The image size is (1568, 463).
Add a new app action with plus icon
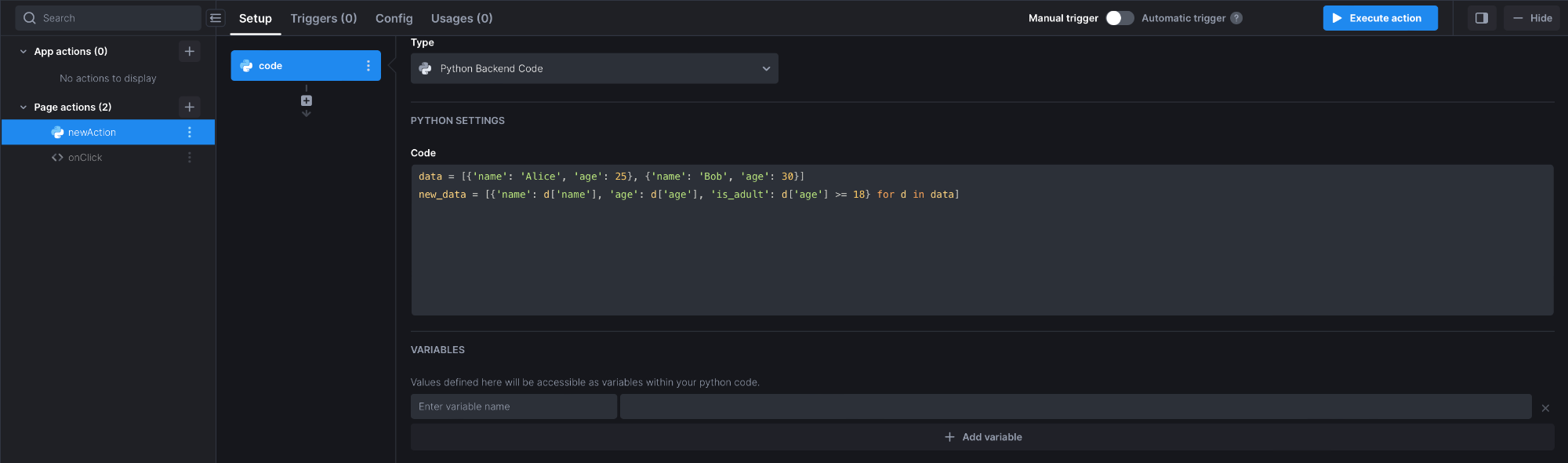point(189,51)
